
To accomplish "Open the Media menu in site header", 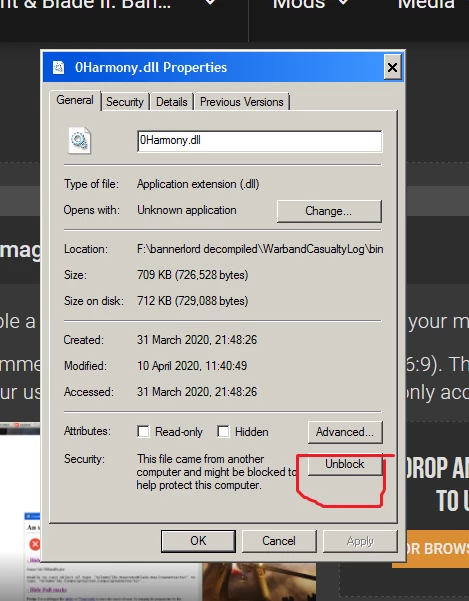I will [426, 4].
